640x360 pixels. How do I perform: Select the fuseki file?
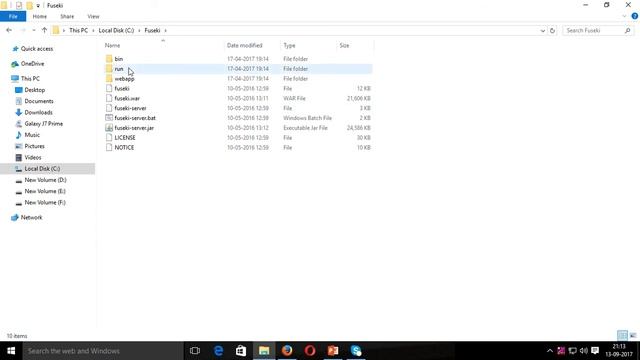coord(122,88)
